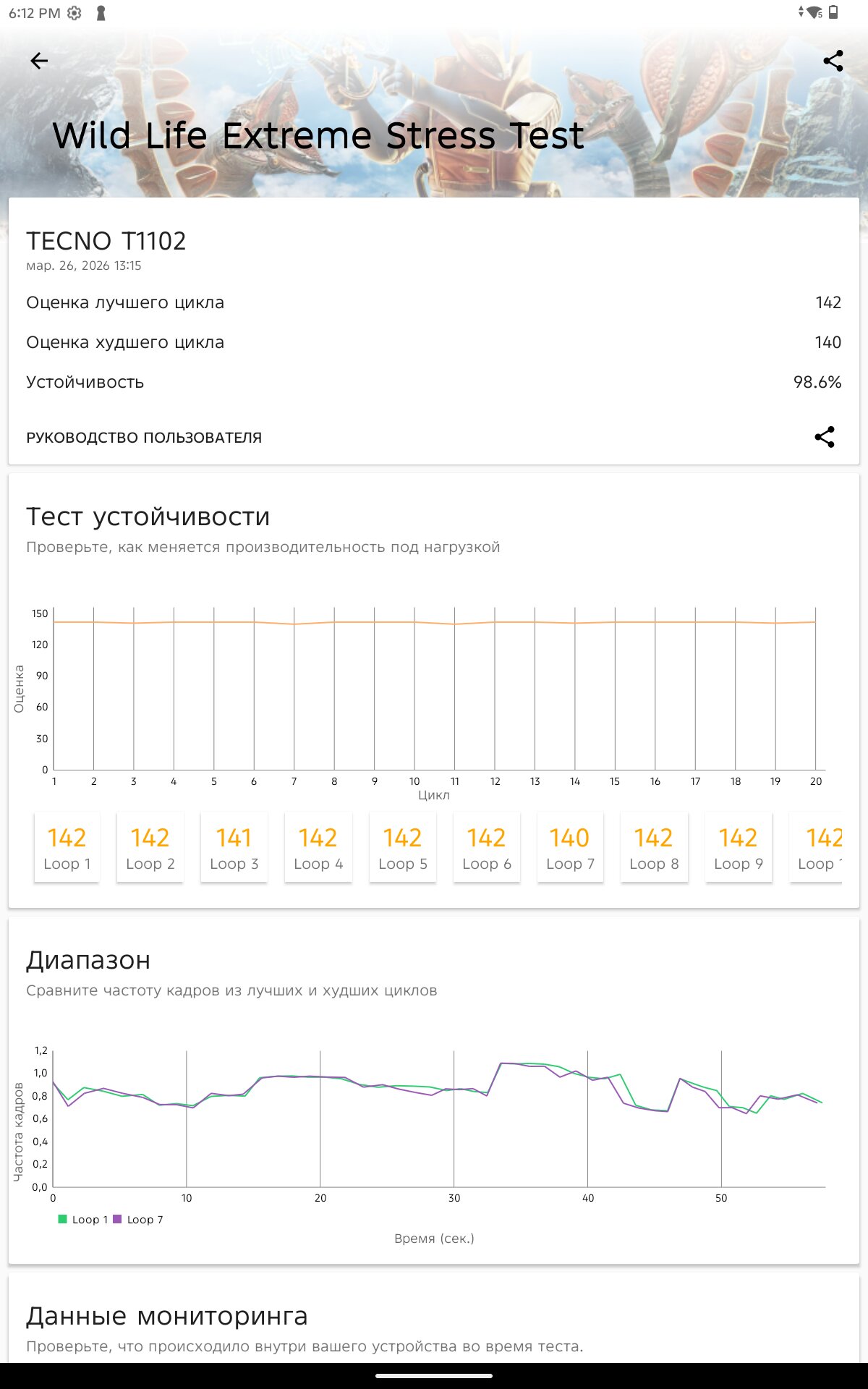Select the Loop 5 score card

coord(402,847)
